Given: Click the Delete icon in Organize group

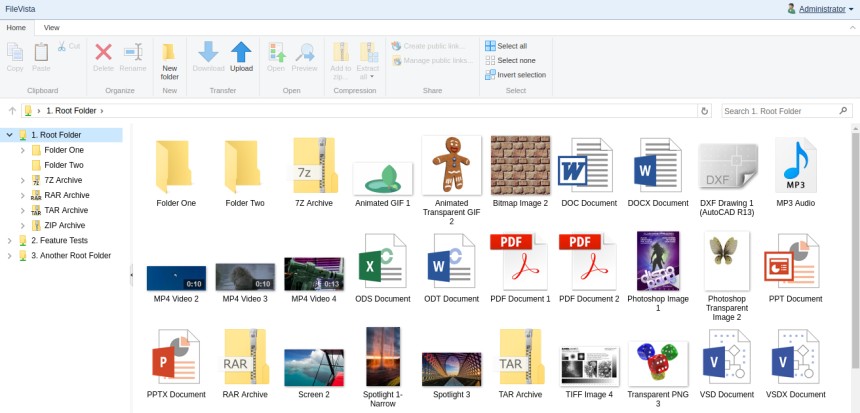Looking at the screenshot, I should [104, 56].
